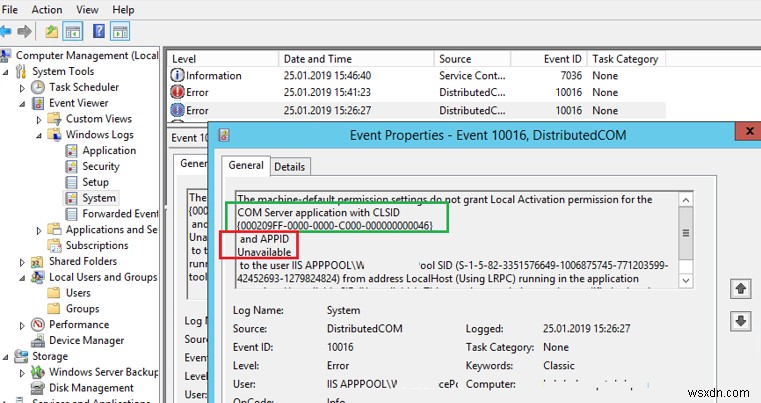Open the File menu
Screen dimensions: 761x403
pyautogui.click(x=10, y=9)
